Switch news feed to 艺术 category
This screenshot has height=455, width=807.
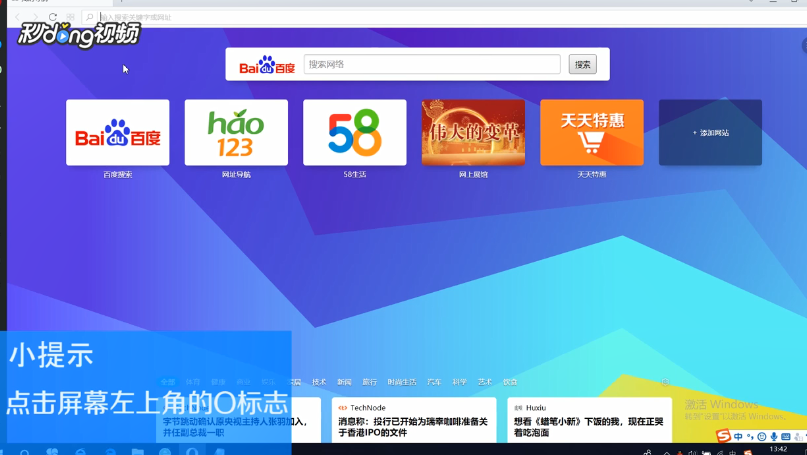click(484, 382)
